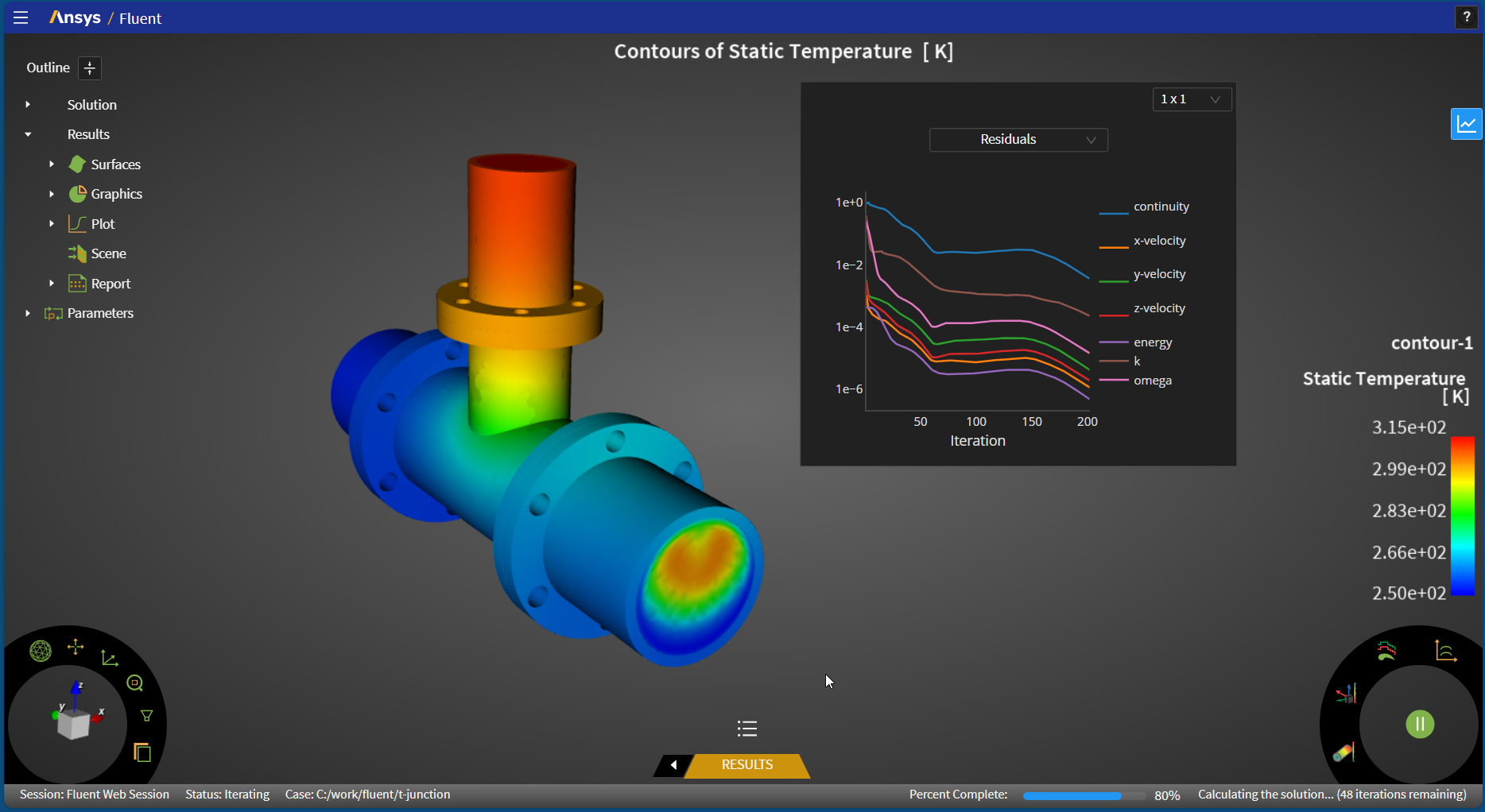This screenshot has width=1485, height=812.
Task: Select the RESULTS tab at the bottom
Action: point(746,764)
